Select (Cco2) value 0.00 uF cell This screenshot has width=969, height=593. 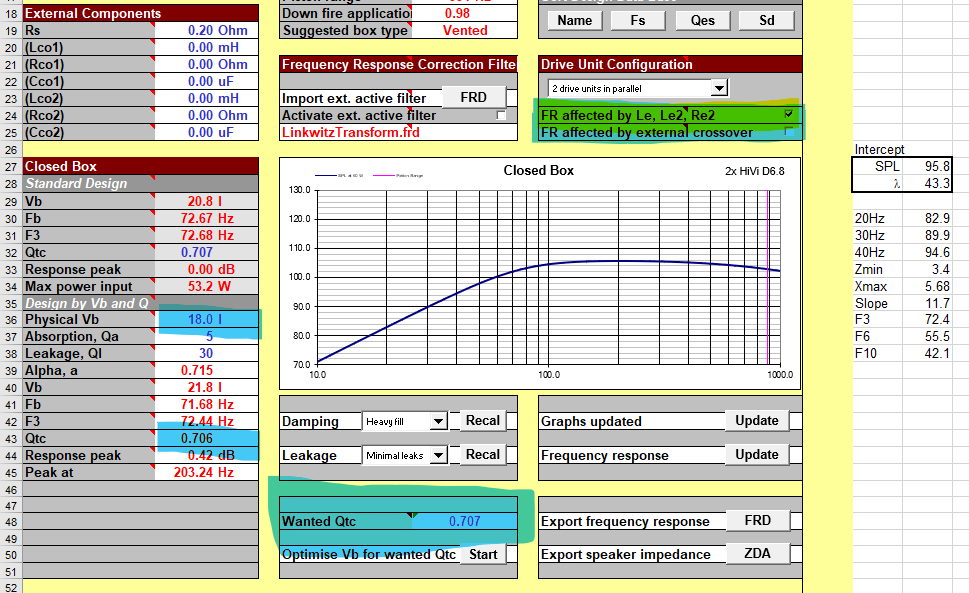pos(206,132)
